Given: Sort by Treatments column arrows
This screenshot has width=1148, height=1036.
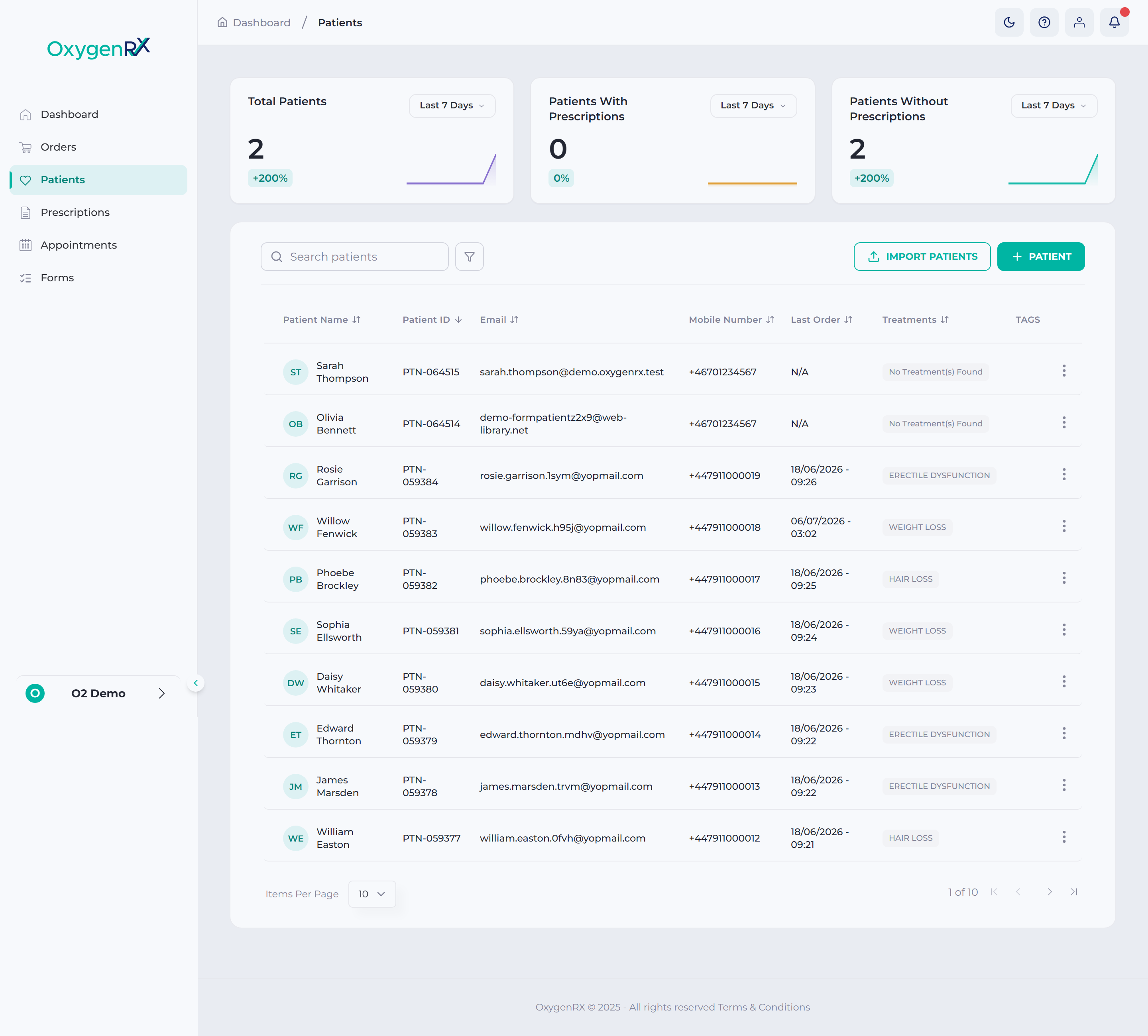Looking at the screenshot, I should (945, 320).
